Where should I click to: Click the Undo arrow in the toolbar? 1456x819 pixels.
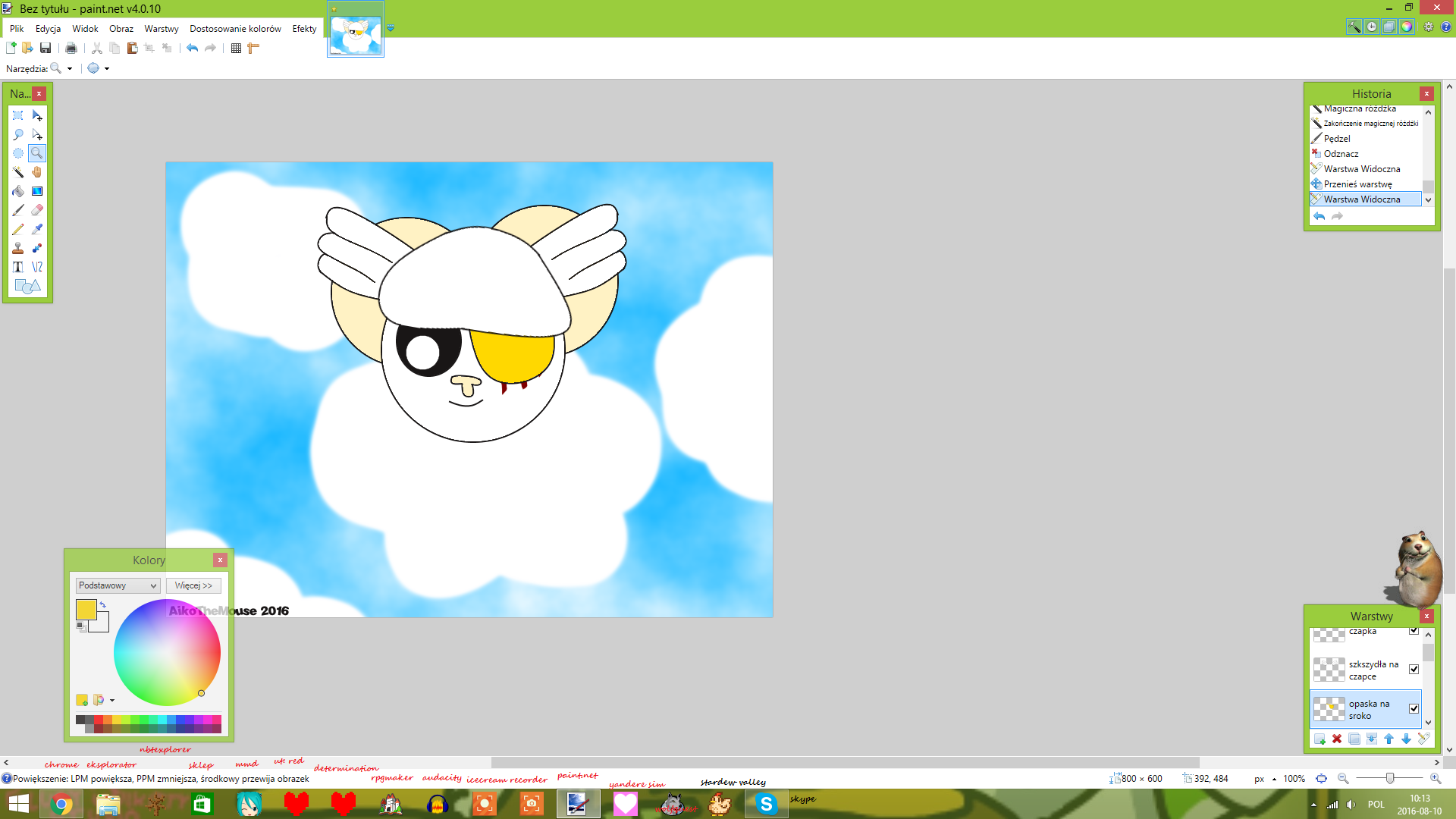[193, 48]
